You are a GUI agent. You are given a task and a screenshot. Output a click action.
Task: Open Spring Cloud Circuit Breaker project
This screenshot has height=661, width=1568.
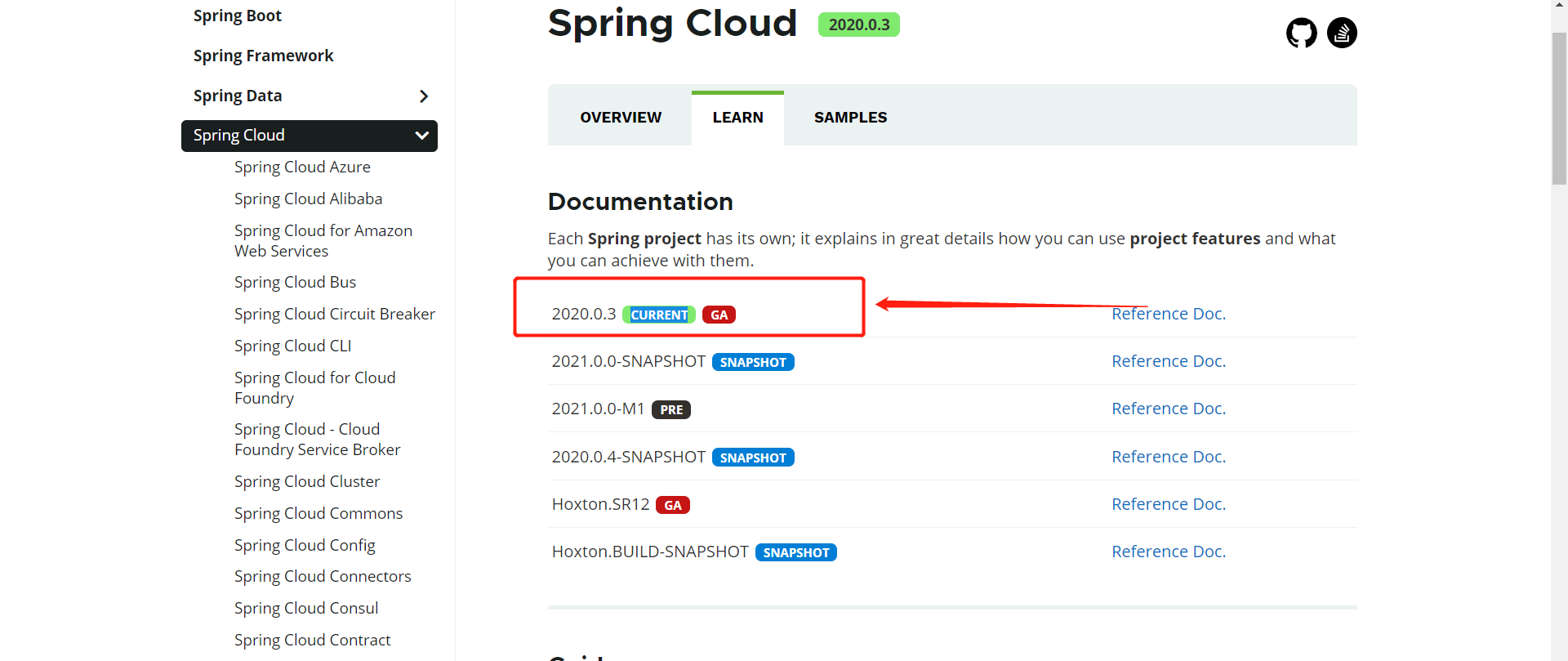(335, 314)
